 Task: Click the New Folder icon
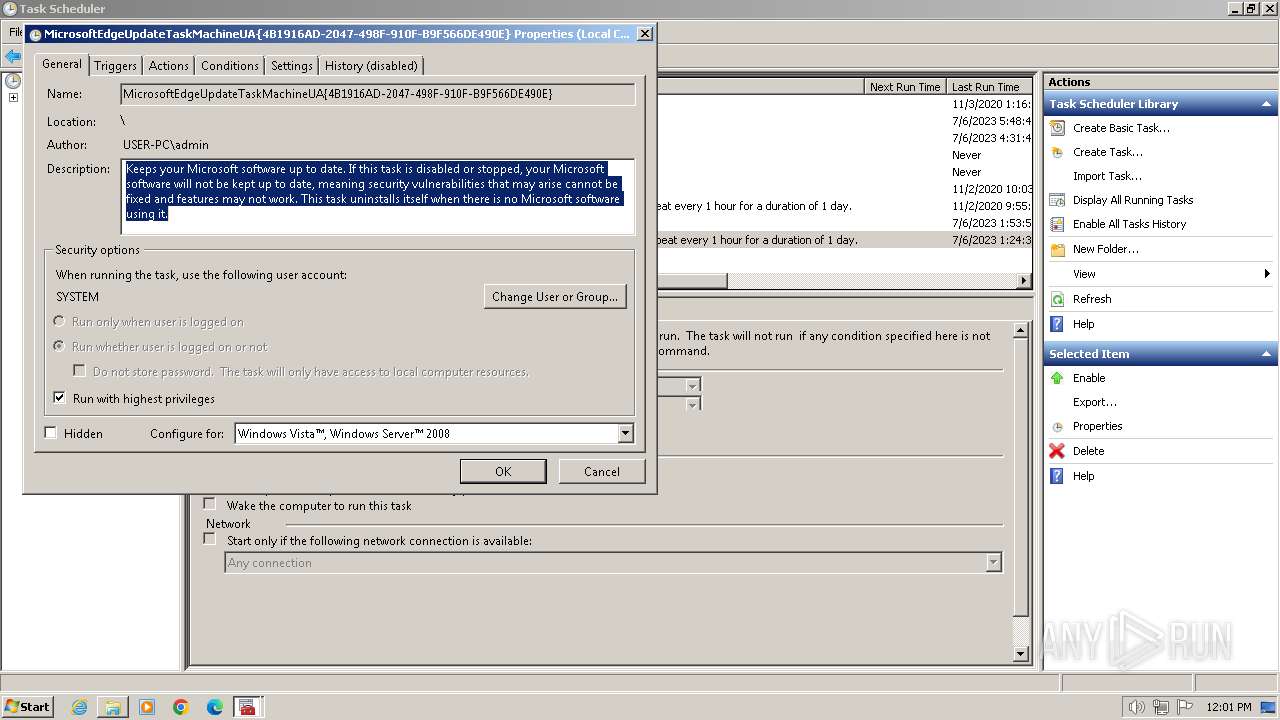click(1057, 249)
